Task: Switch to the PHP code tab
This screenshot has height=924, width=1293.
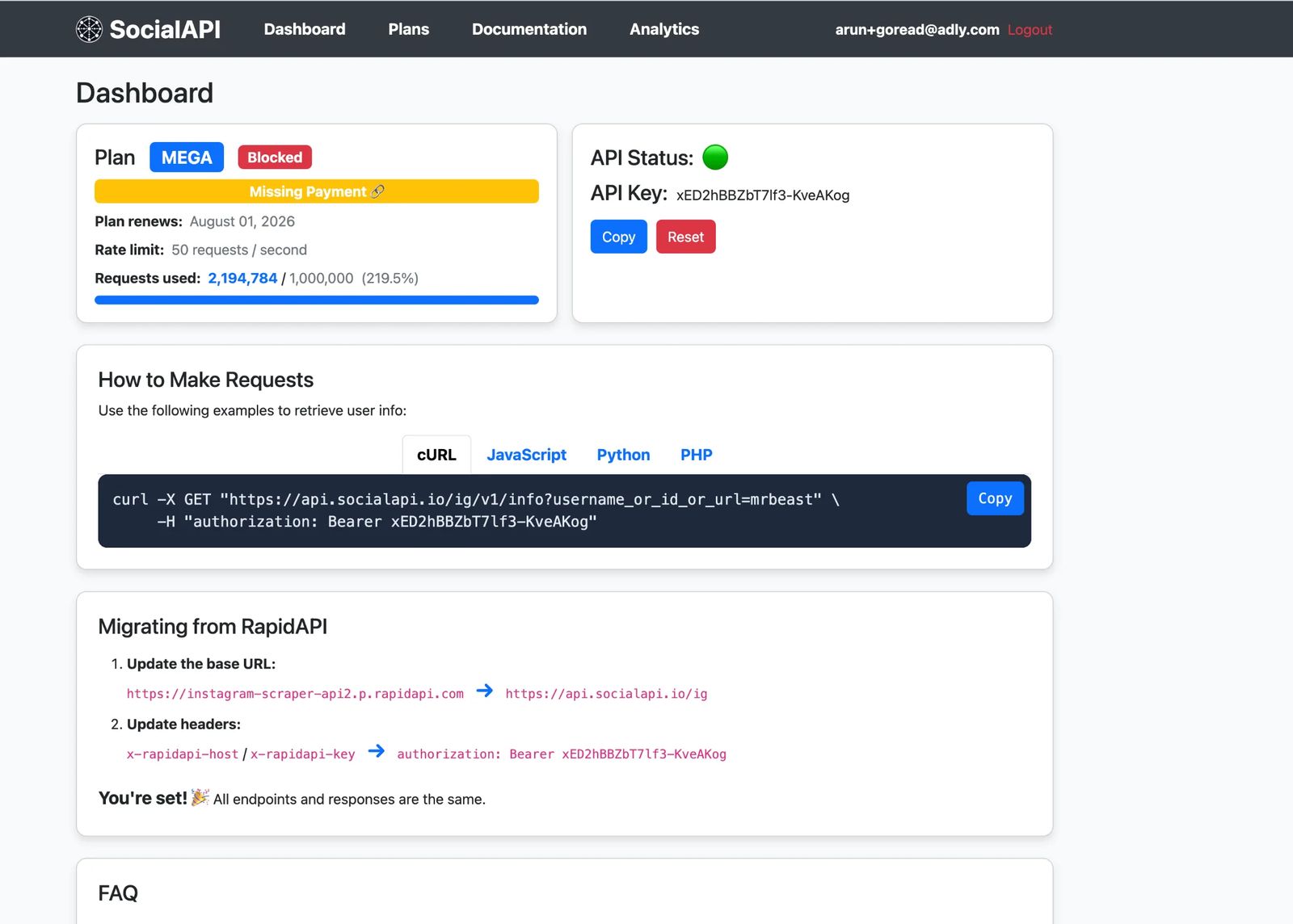Action: [696, 455]
